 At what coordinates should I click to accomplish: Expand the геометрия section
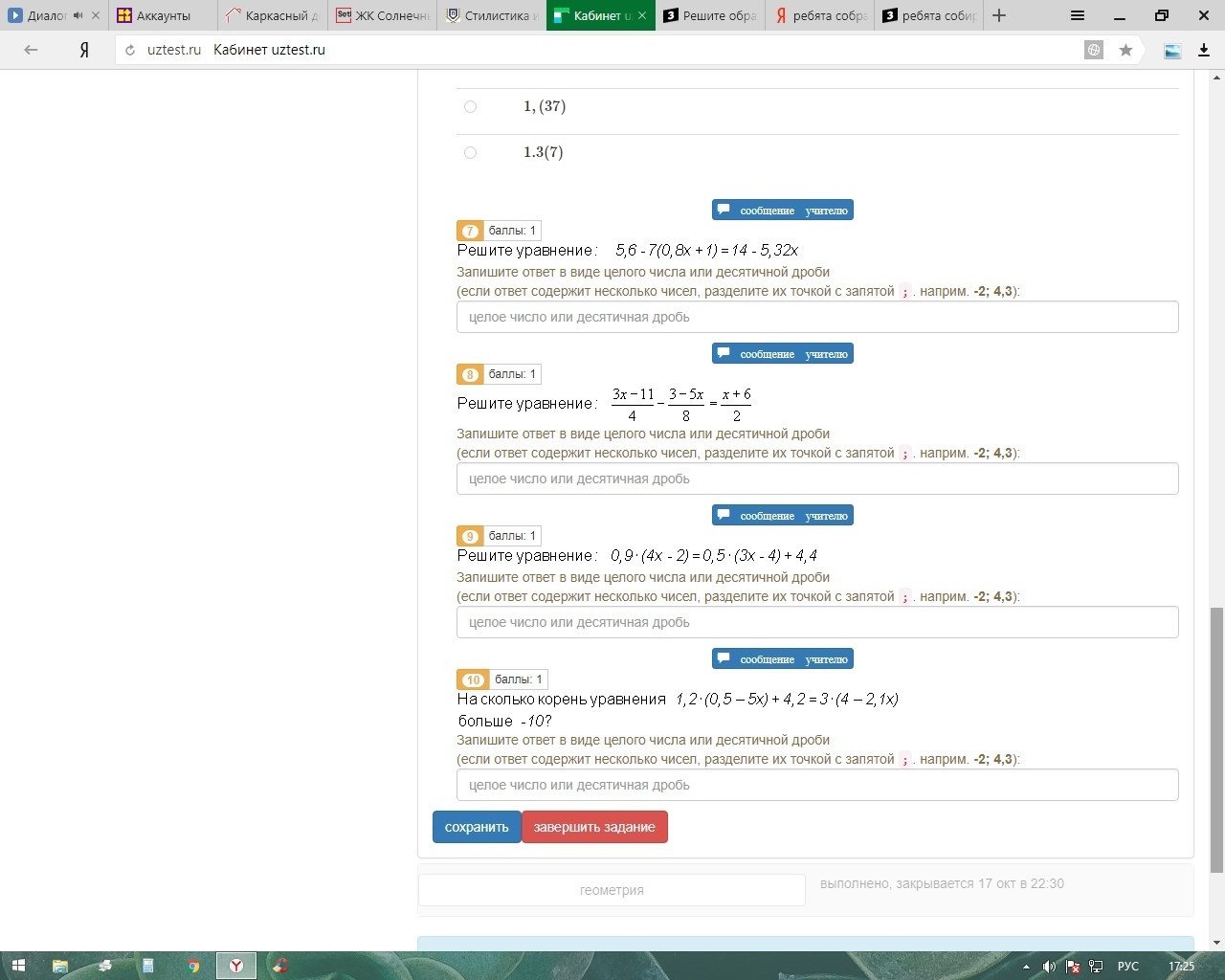tap(612, 890)
